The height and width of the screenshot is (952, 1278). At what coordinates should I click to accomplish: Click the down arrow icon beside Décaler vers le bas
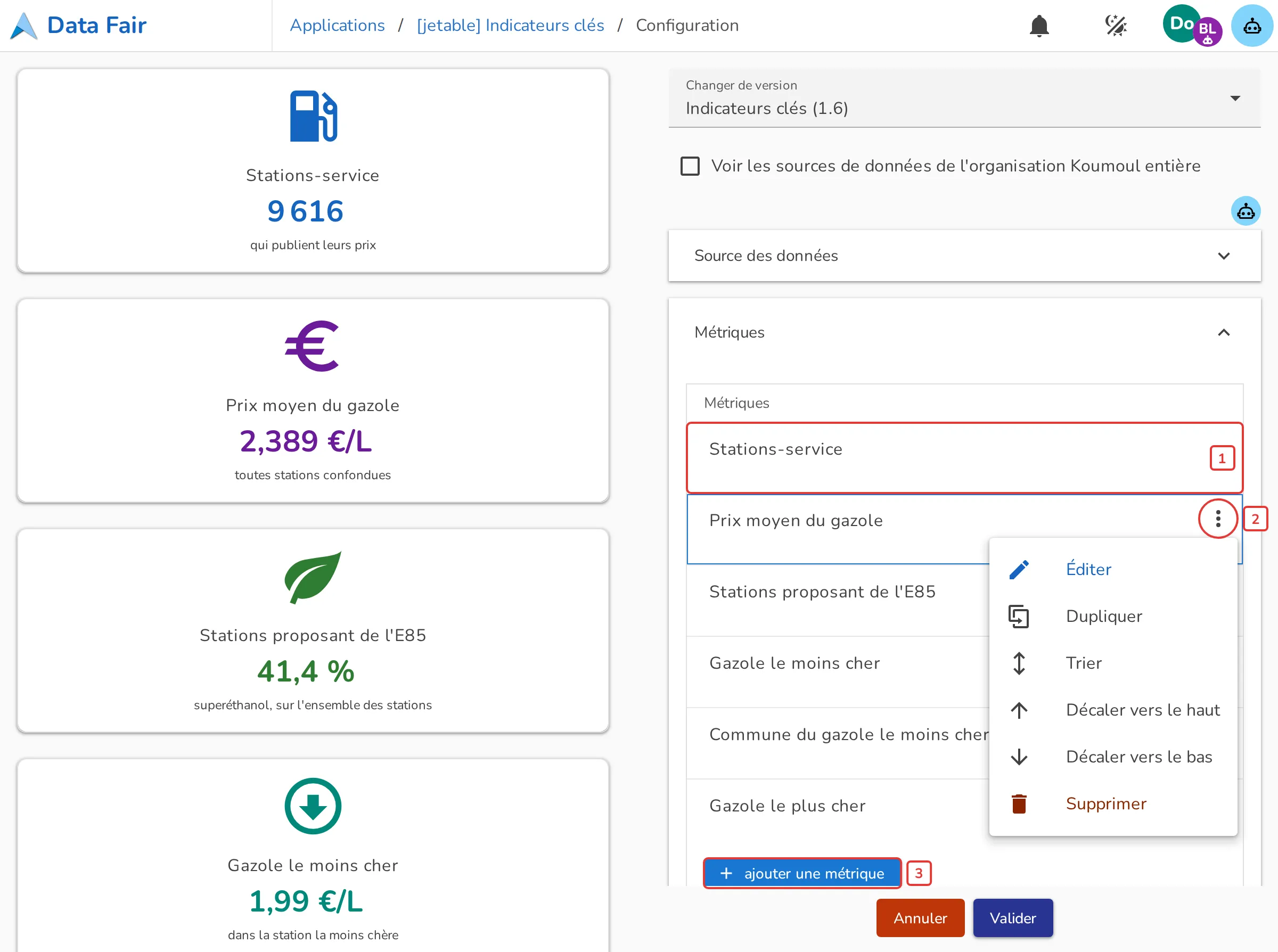click(x=1019, y=757)
